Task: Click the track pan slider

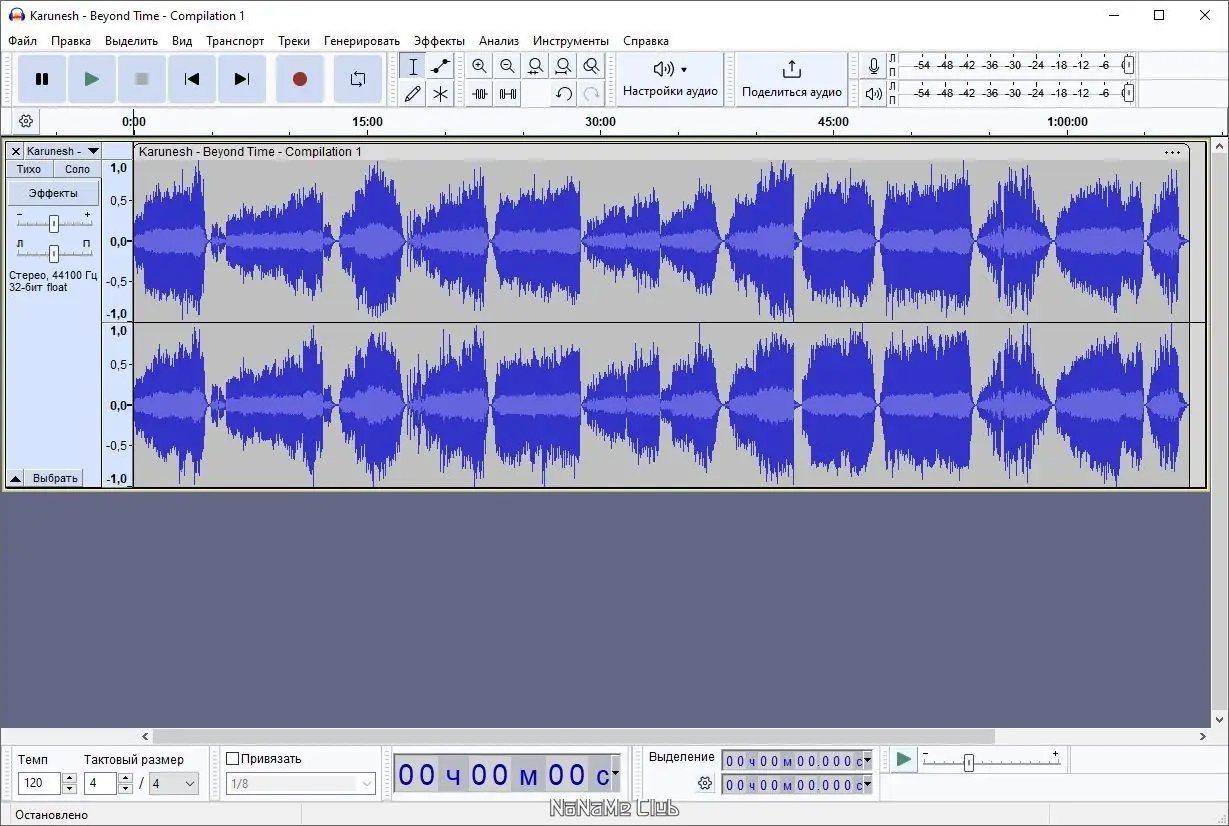Action: pyautogui.click(x=54, y=252)
